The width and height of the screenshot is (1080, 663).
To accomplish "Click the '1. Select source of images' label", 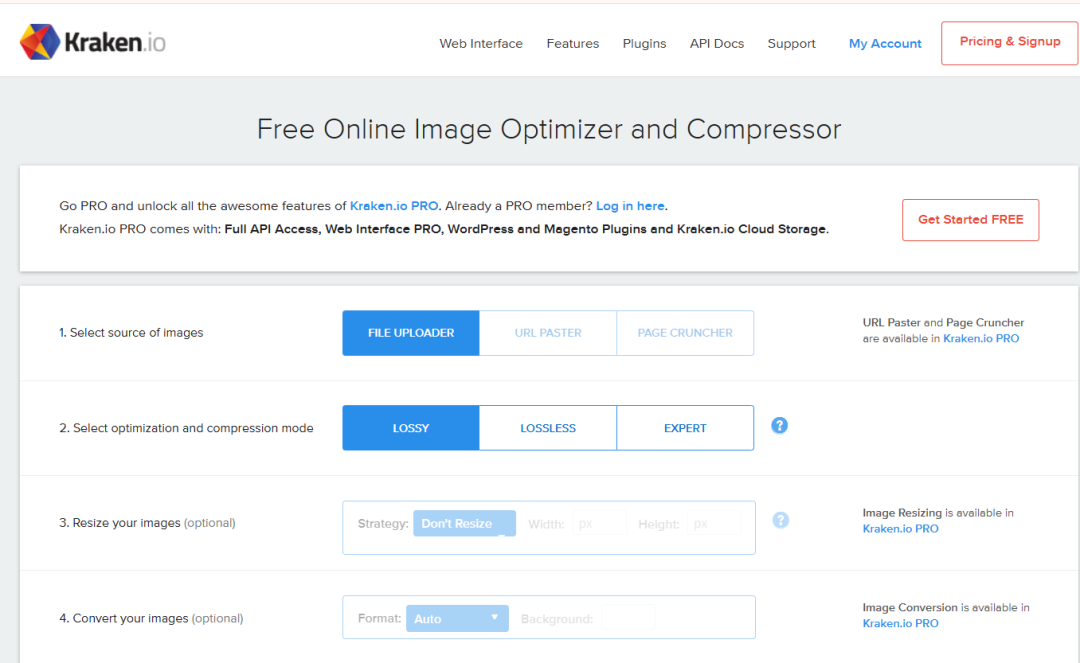I will (131, 333).
